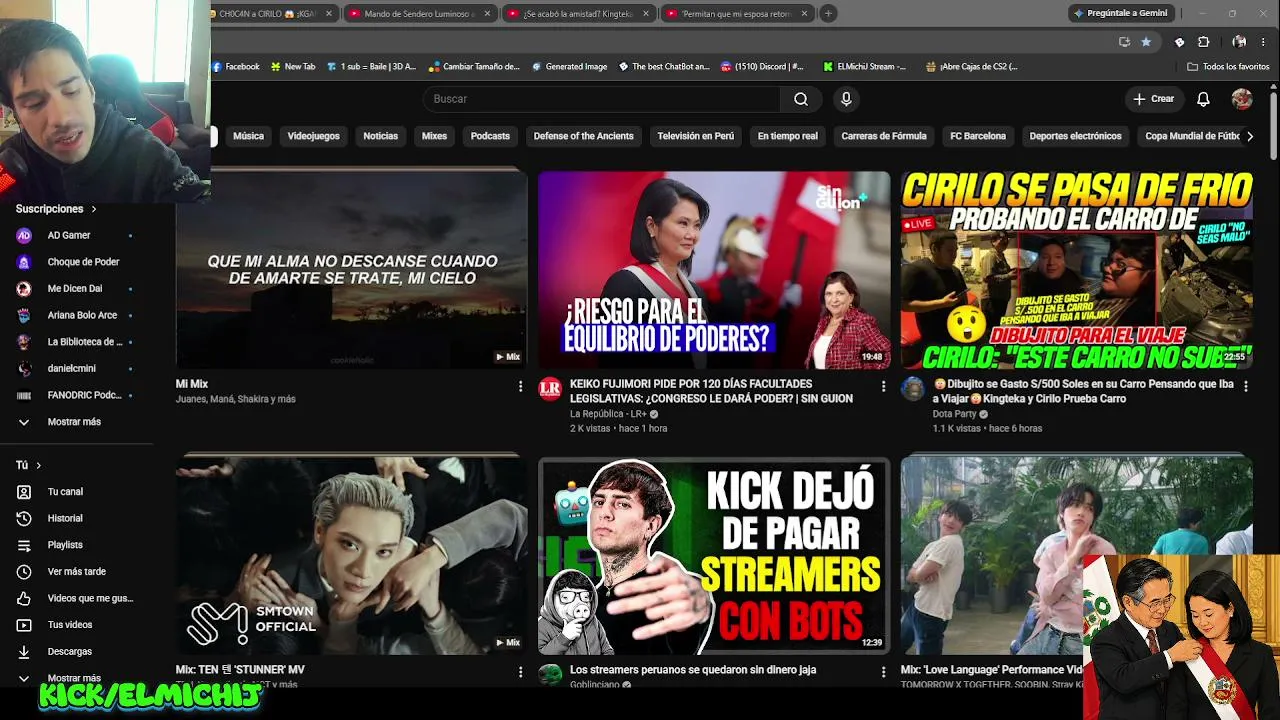Bookmark this page with the star icon
Image resolution: width=1280 pixels, height=720 pixels.
tap(1146, 42)
